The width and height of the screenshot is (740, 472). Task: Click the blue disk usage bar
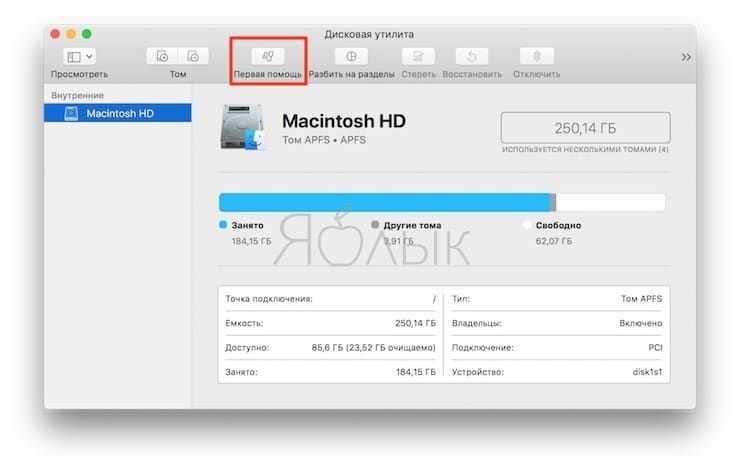click(x=385, y=202)
